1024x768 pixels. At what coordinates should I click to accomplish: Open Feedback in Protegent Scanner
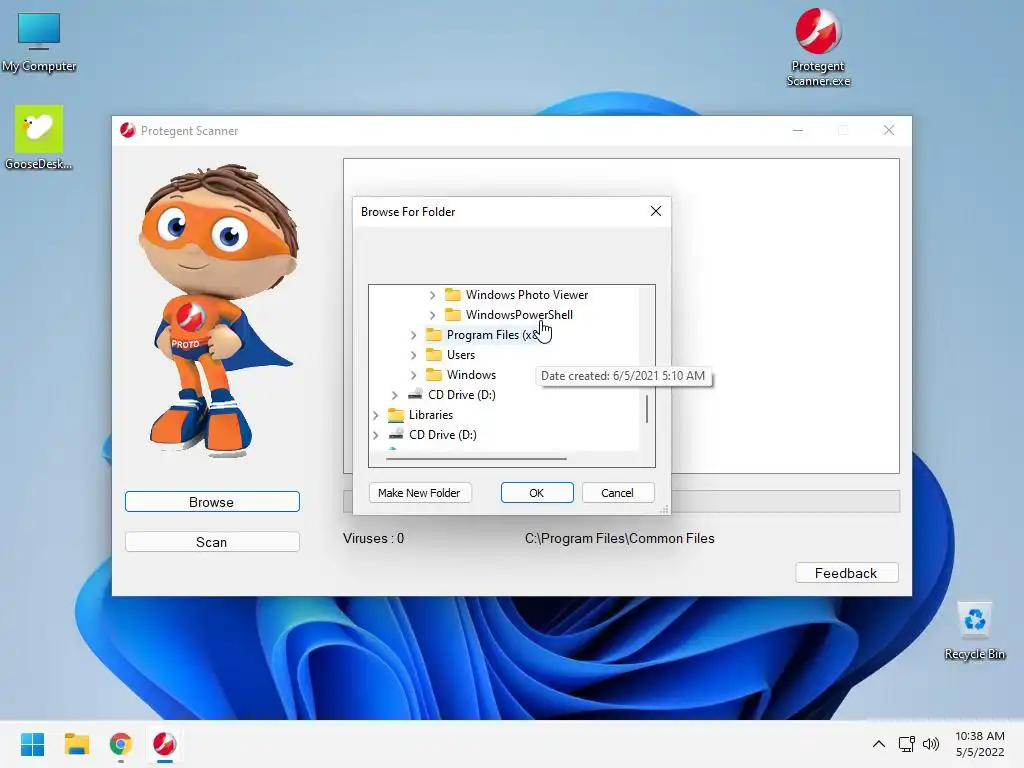pyautogui.click(x=846, y=573)
